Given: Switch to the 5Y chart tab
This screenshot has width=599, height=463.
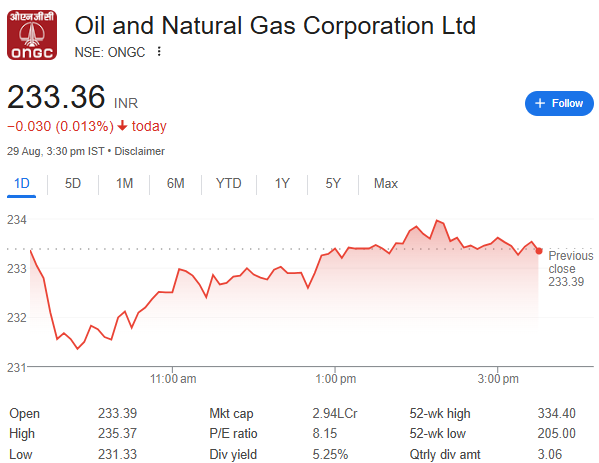Looking at the screenshot, I should click(x=333, y=184).
